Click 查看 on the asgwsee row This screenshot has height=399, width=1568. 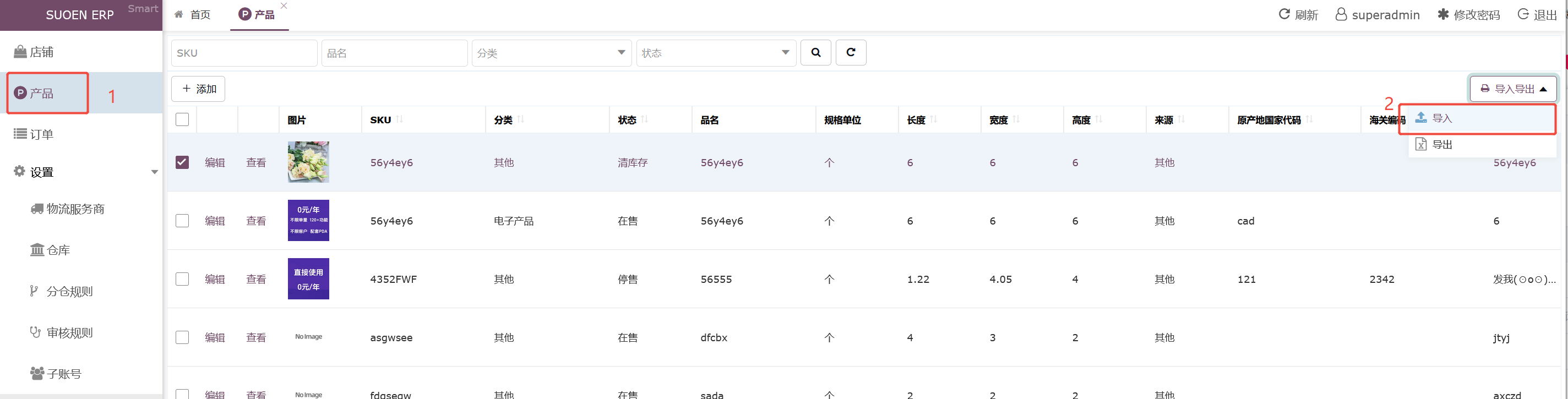pyautogui.click(x=256, y=337)
